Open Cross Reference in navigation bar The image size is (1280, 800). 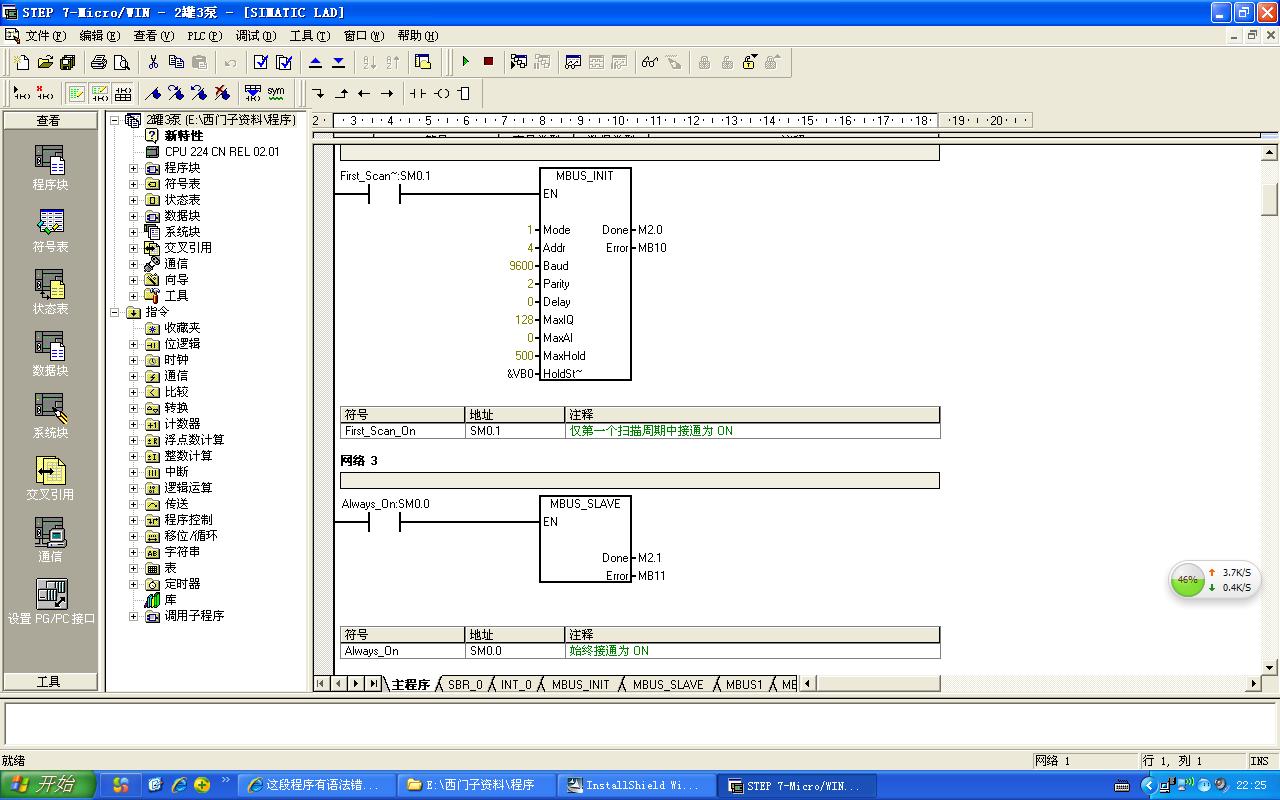50,478
